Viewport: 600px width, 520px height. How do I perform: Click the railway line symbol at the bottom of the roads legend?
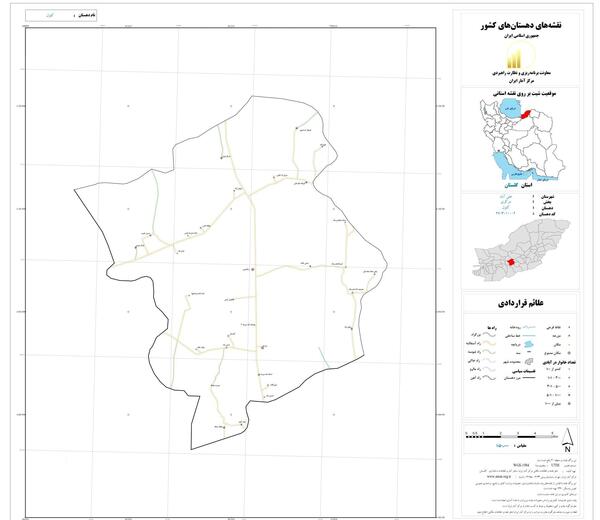point(489,378)
